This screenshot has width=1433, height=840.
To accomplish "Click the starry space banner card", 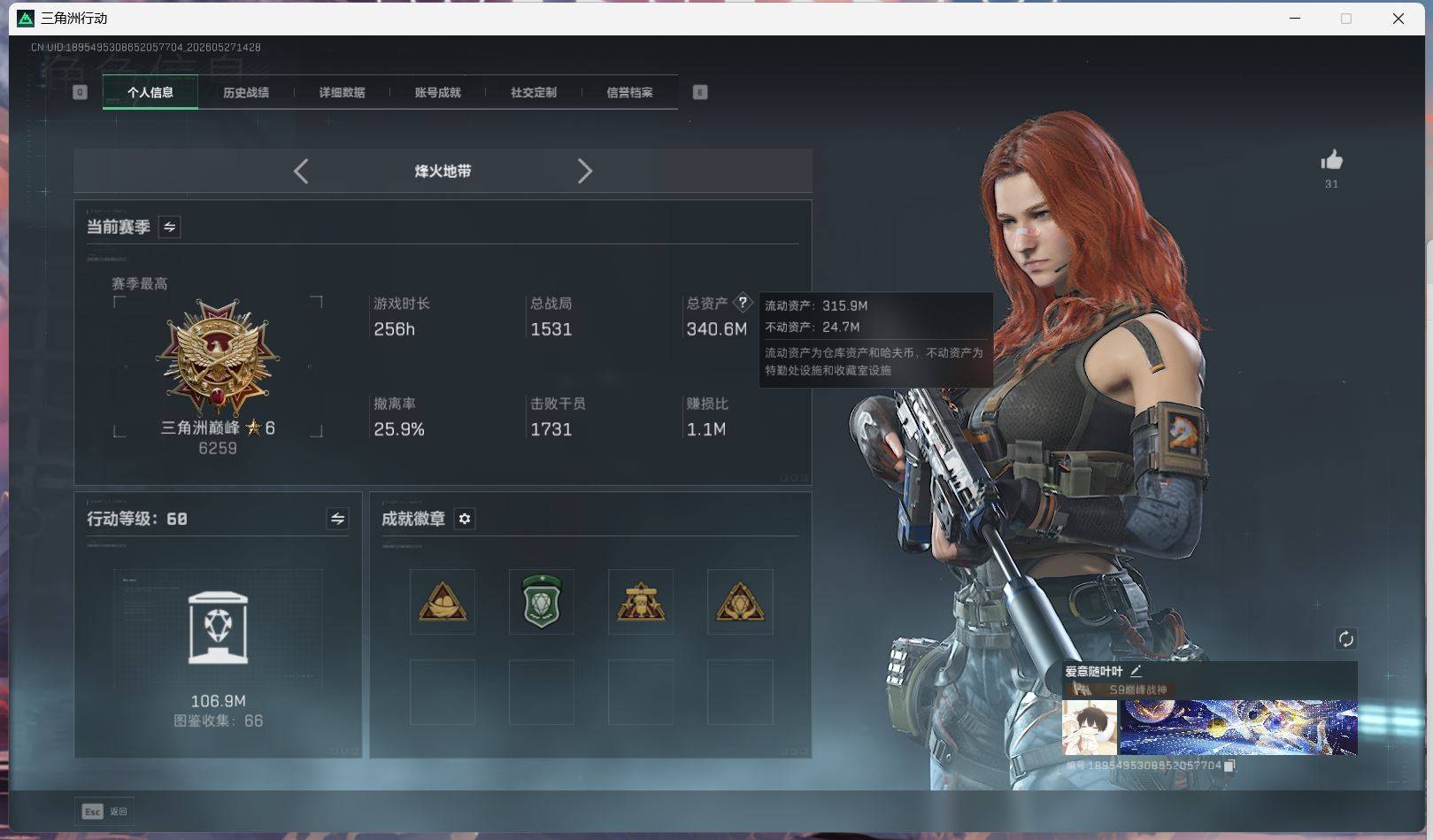I will (1238, 728).
